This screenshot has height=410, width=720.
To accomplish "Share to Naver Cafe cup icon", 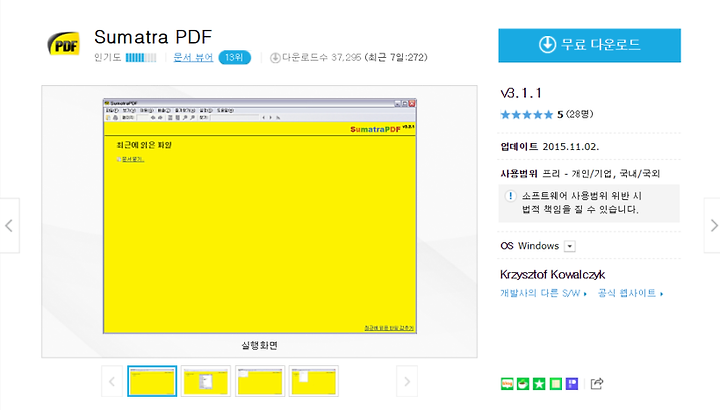I will [x=523, y=384].
